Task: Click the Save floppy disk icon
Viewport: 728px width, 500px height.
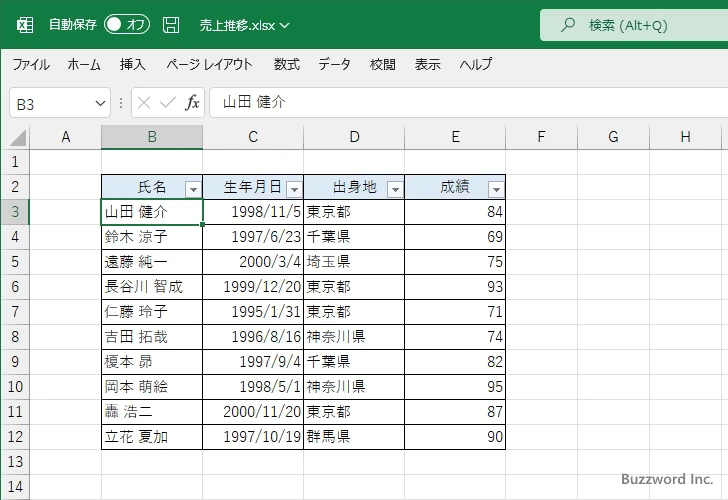Action: (171, 24)
